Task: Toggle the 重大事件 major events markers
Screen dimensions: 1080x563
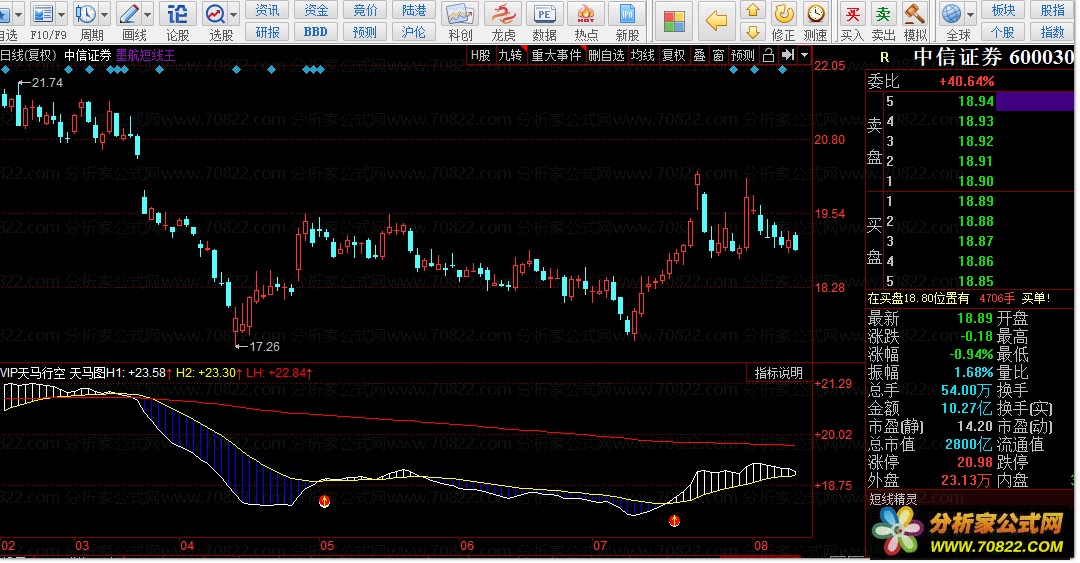Action: [557, 55]
